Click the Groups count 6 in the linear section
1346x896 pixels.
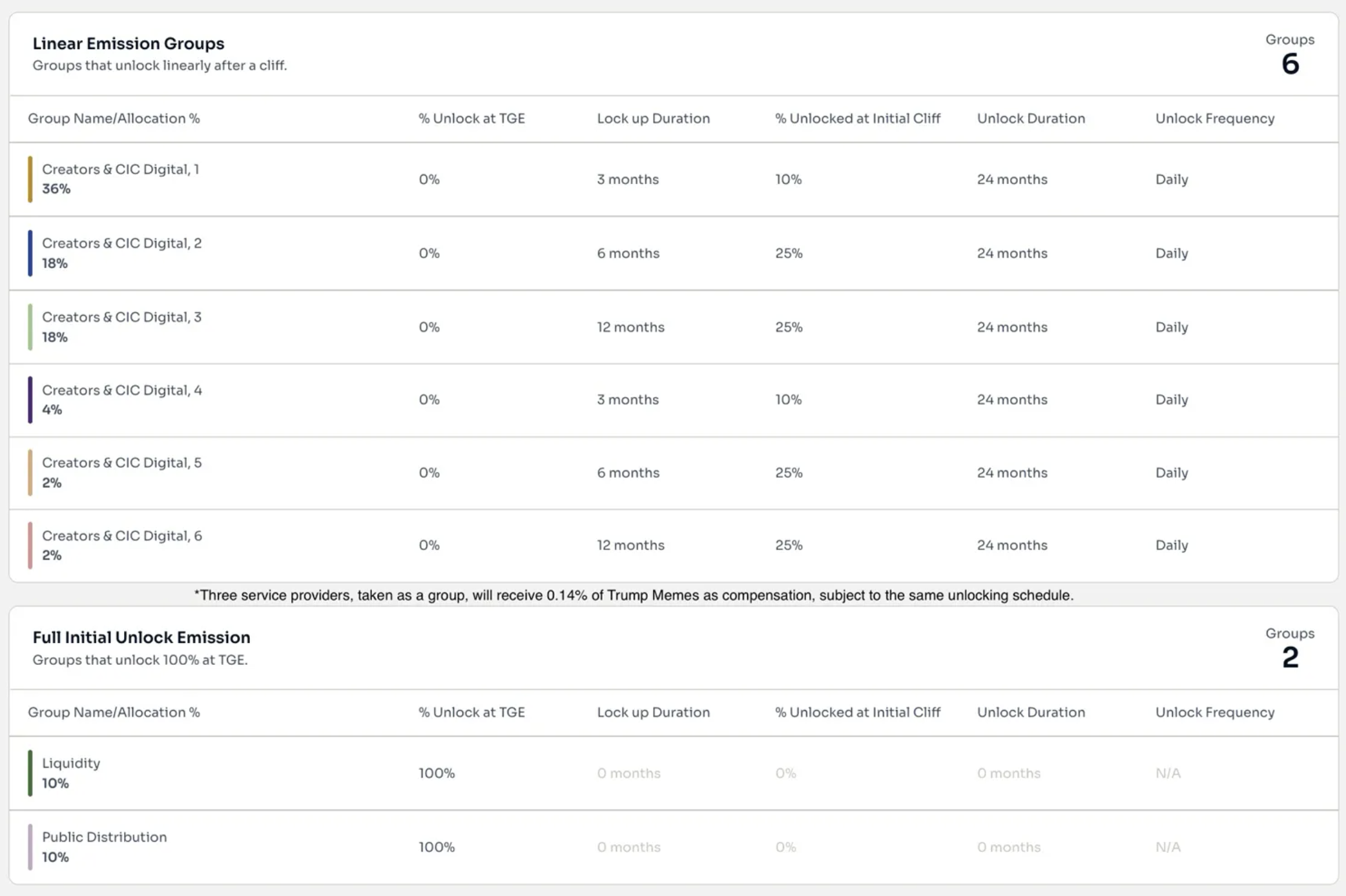[1290, 64]
